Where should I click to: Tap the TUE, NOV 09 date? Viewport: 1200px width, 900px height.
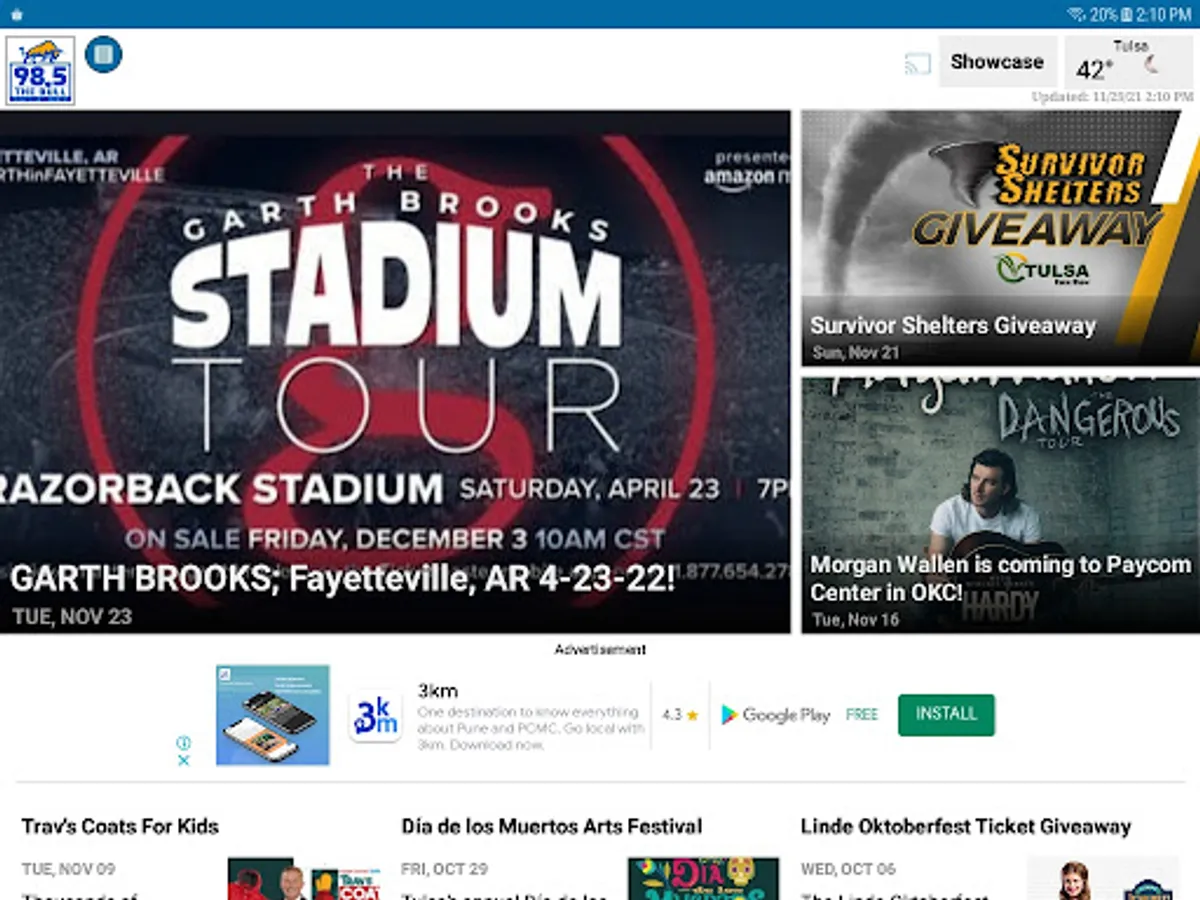(x=69, y=869)
